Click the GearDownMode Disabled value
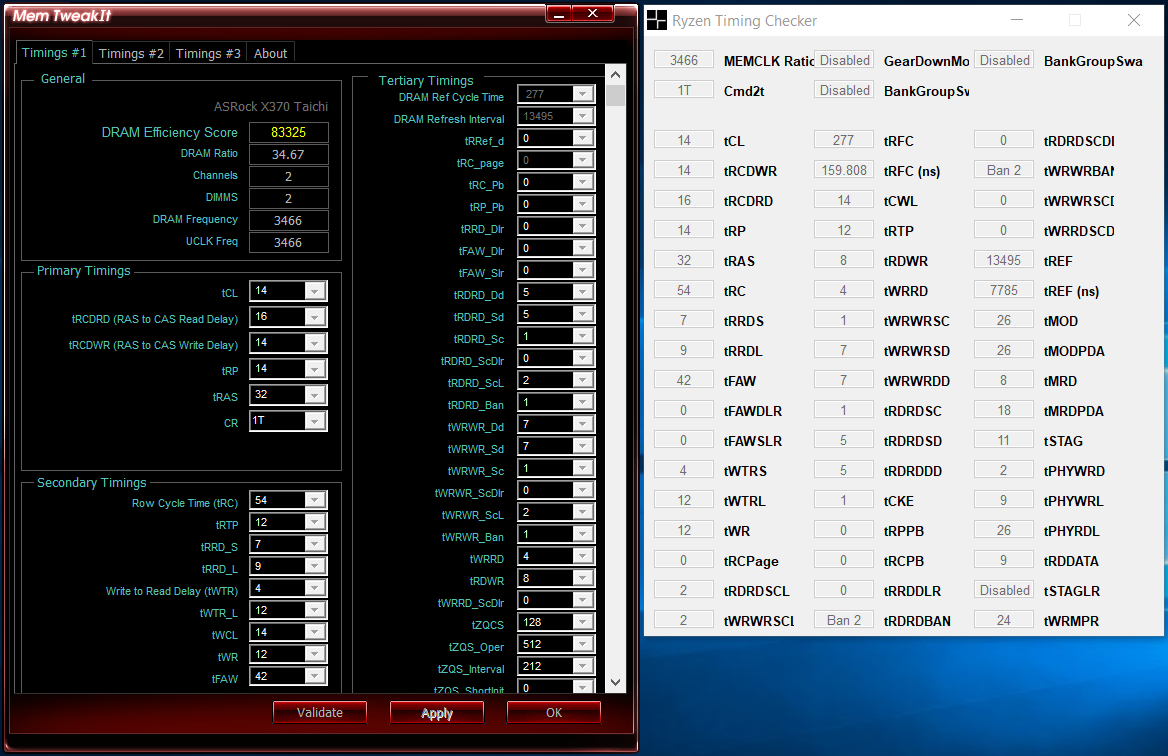 click(x=844, y=60)
